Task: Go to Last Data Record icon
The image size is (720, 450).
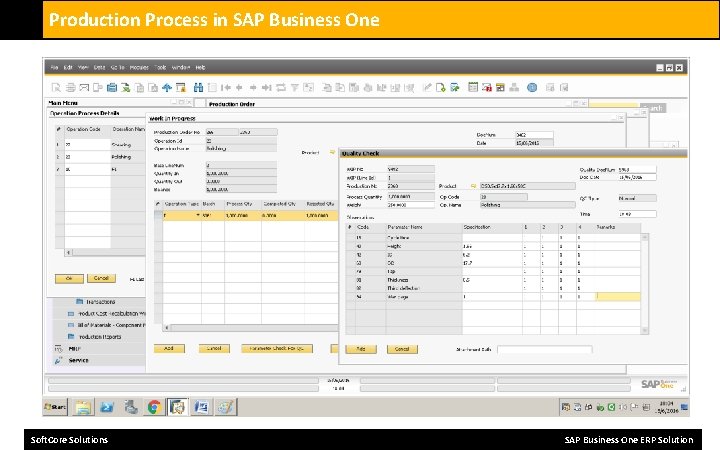Action: 267,87
